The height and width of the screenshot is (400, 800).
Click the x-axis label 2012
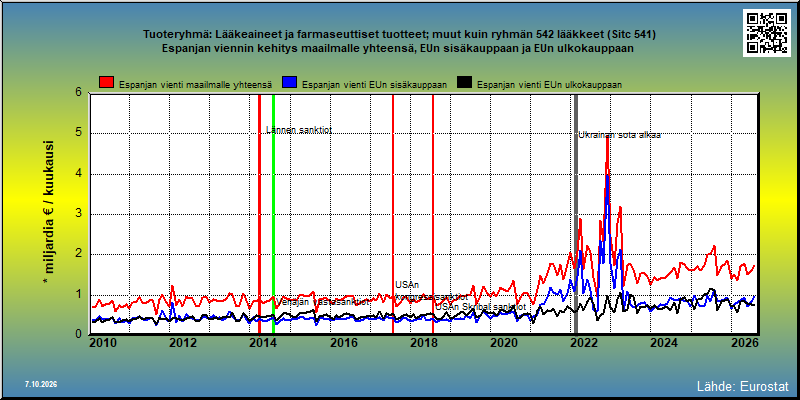click(x=183, y=343)
